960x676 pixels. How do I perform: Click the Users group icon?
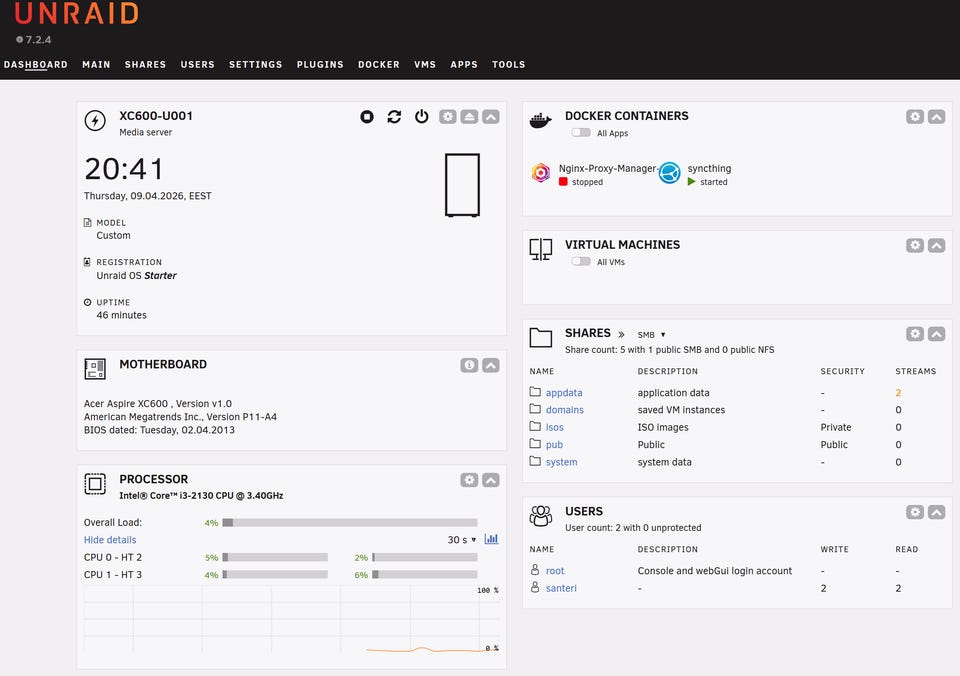pos(541,516)
